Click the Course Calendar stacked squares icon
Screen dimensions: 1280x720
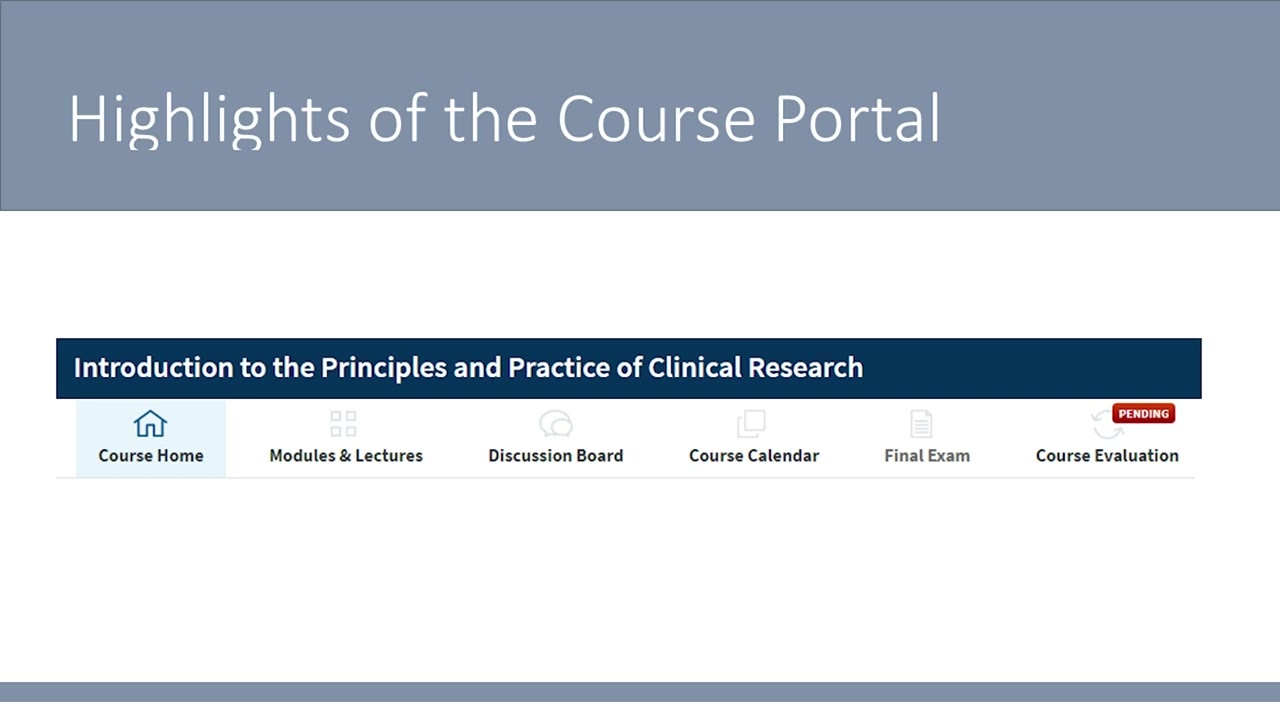751,424
